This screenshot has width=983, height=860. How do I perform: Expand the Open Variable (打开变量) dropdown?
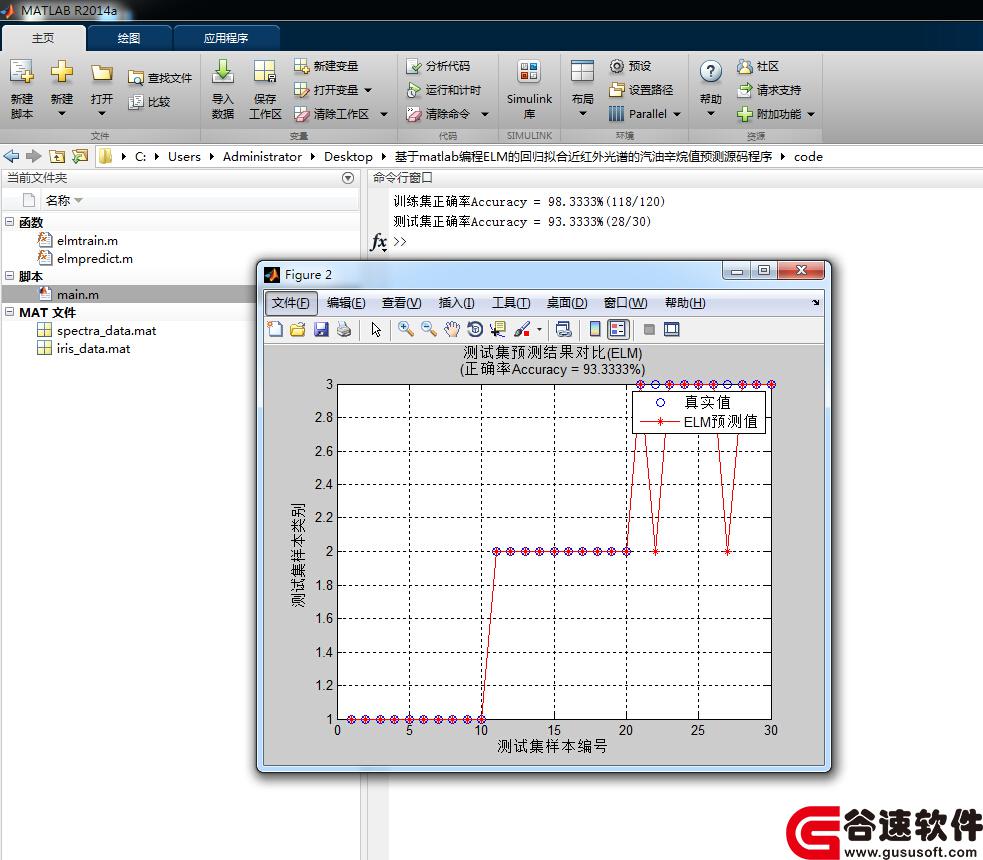(x=368, y=90)
